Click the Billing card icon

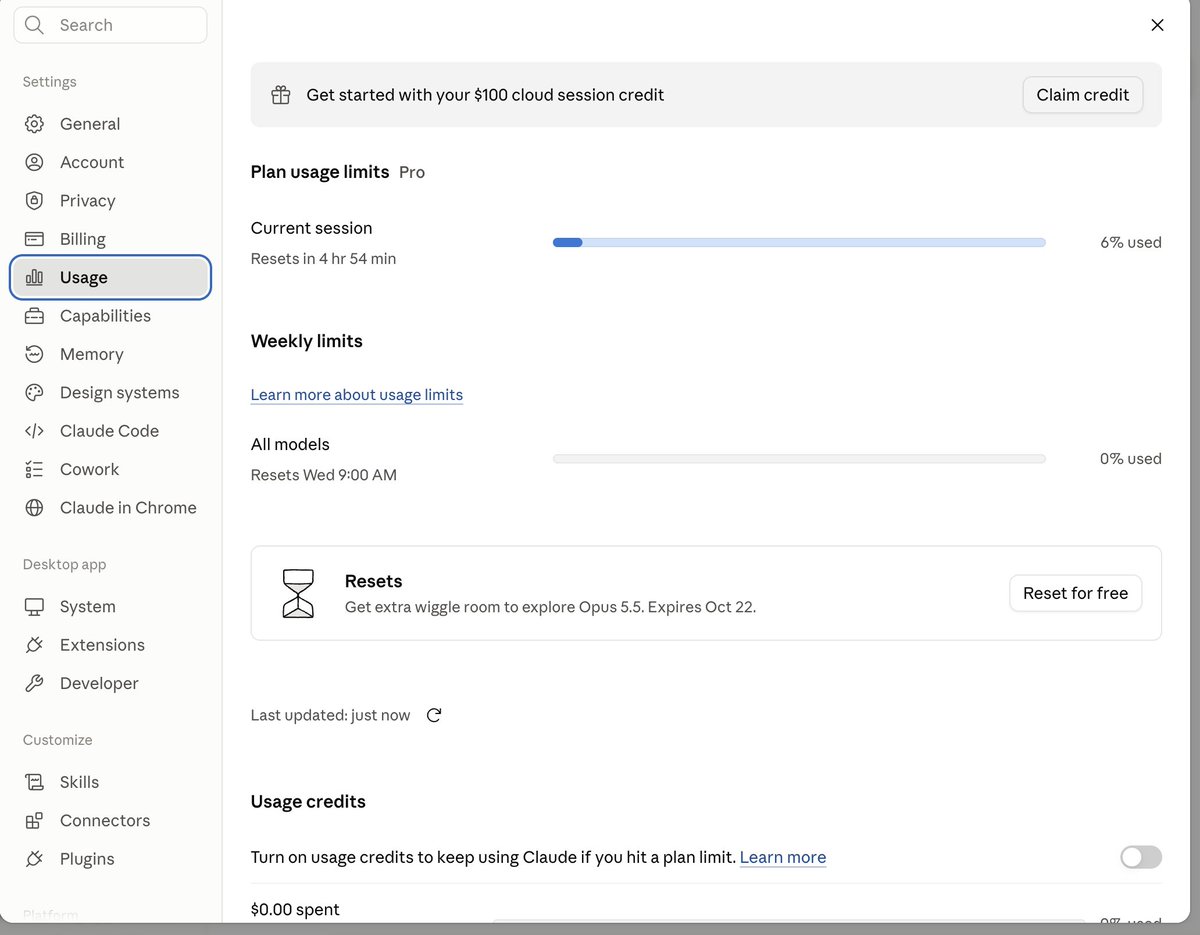(x=34, y=239)
